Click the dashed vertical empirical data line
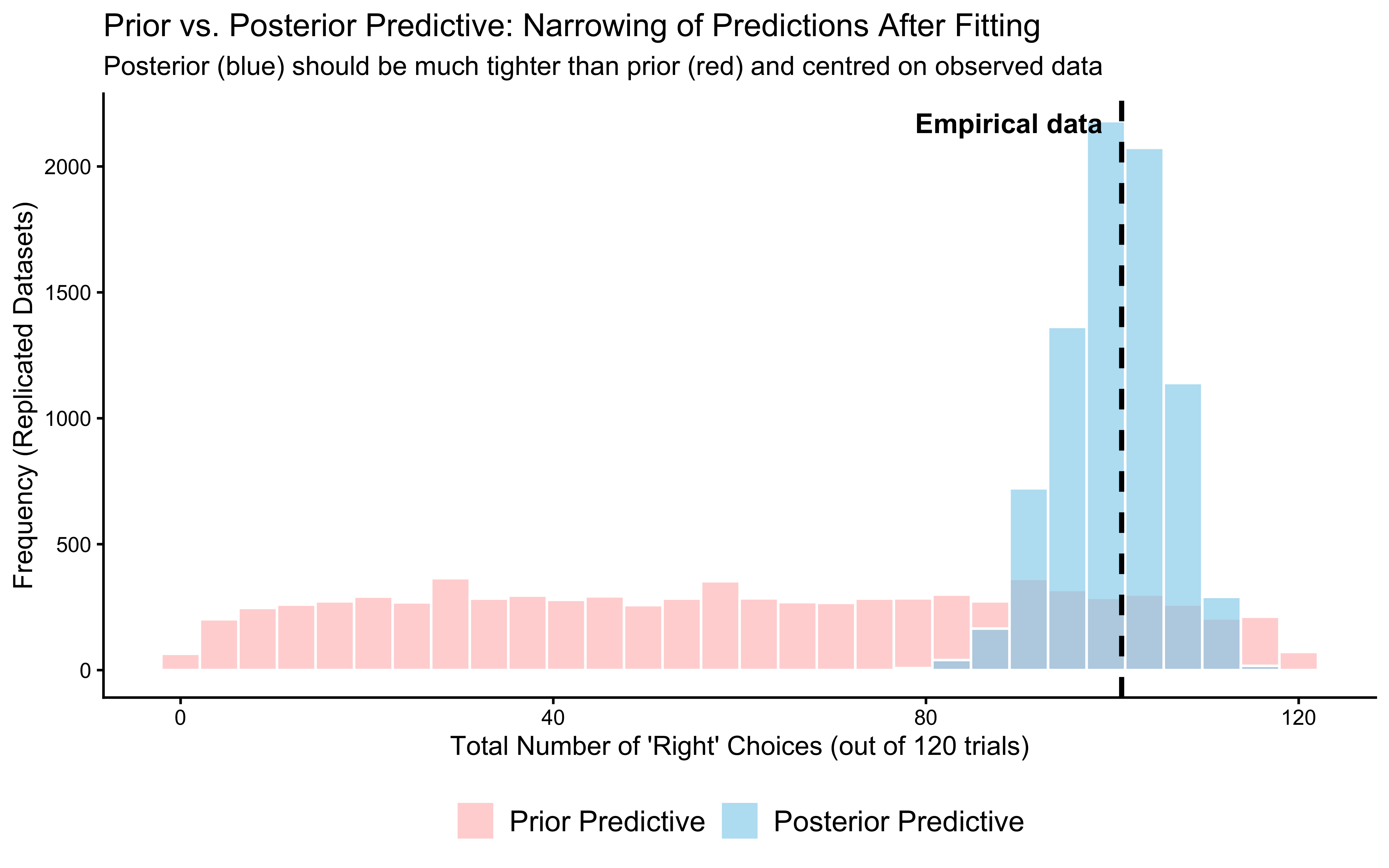The width and height of the screenshot is (1389, 868). (1121, 459)
